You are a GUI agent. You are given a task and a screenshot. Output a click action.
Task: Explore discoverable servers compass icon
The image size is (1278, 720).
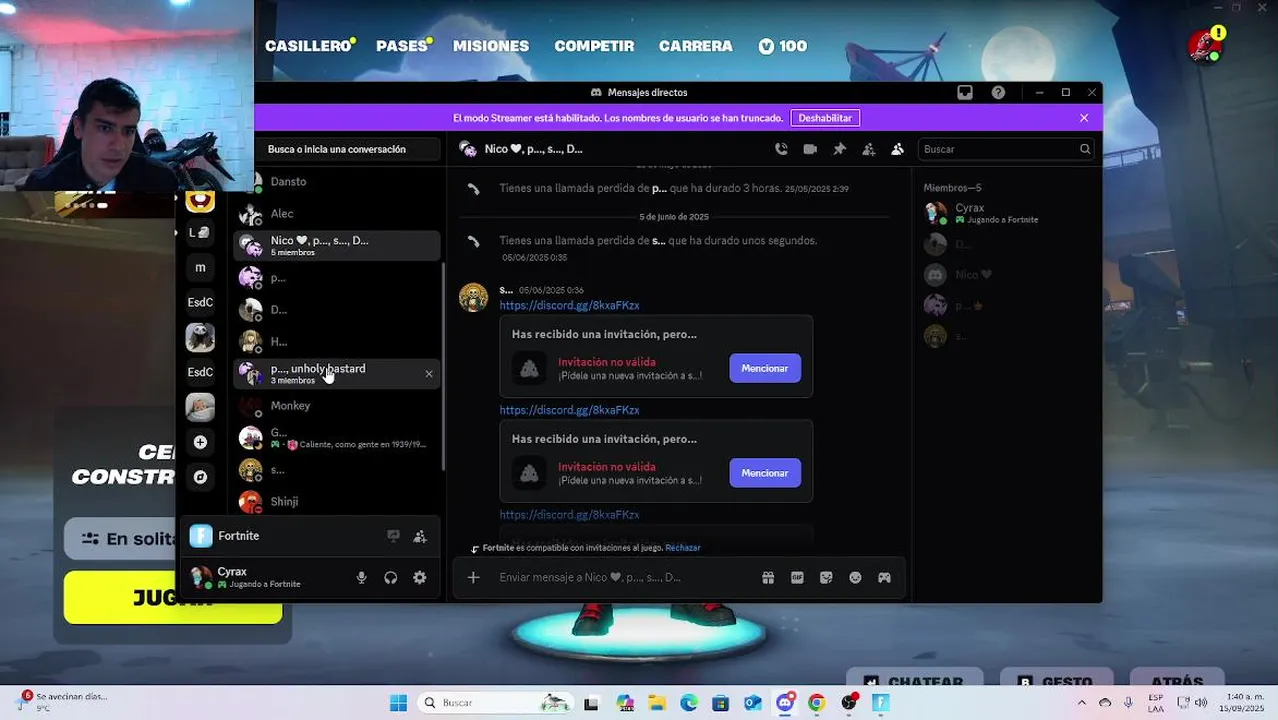tap(200, 477)
